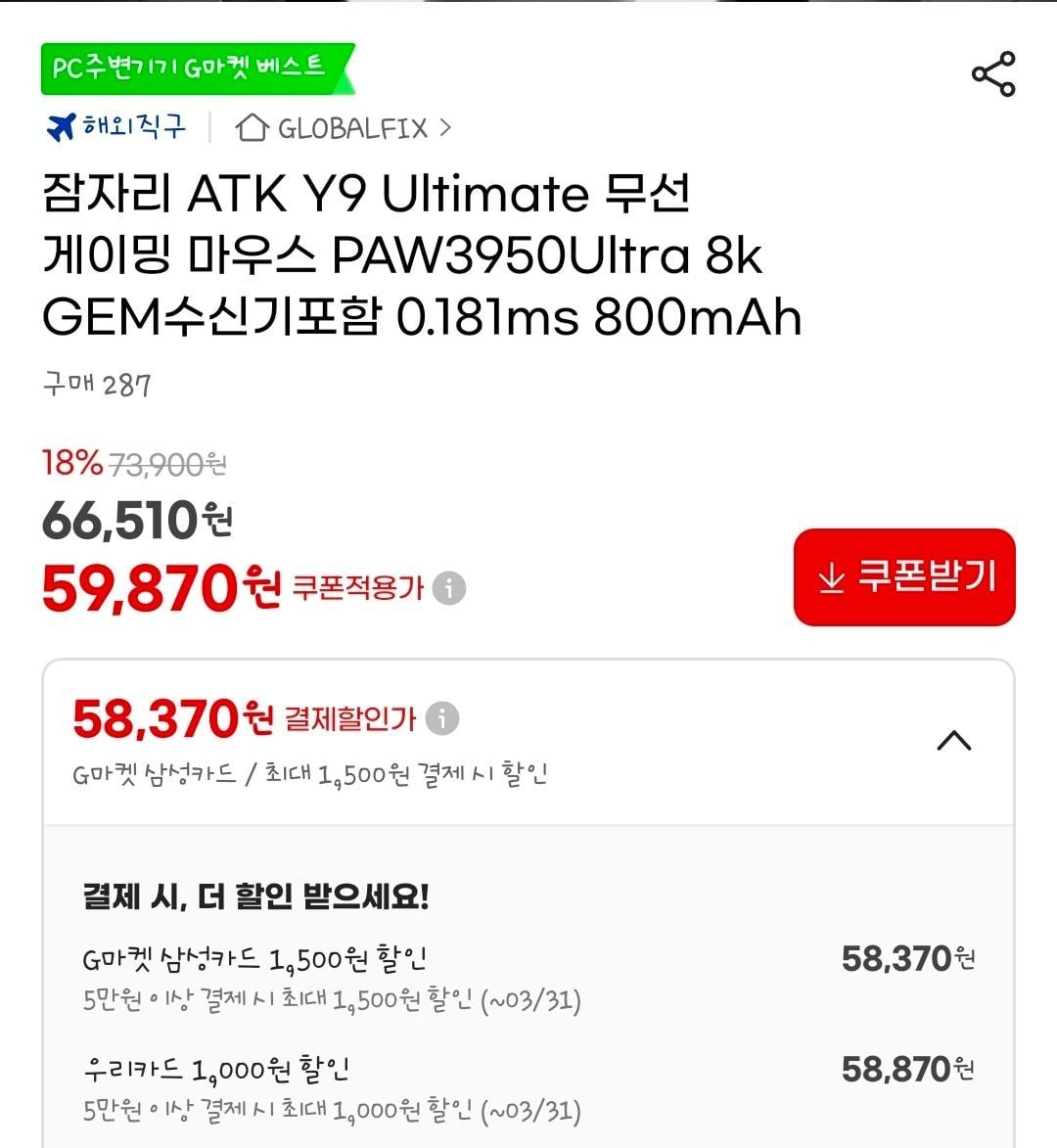Tap info icon beside 쿠폰적용가
1057x1148 pixels.
pos(449,588)
